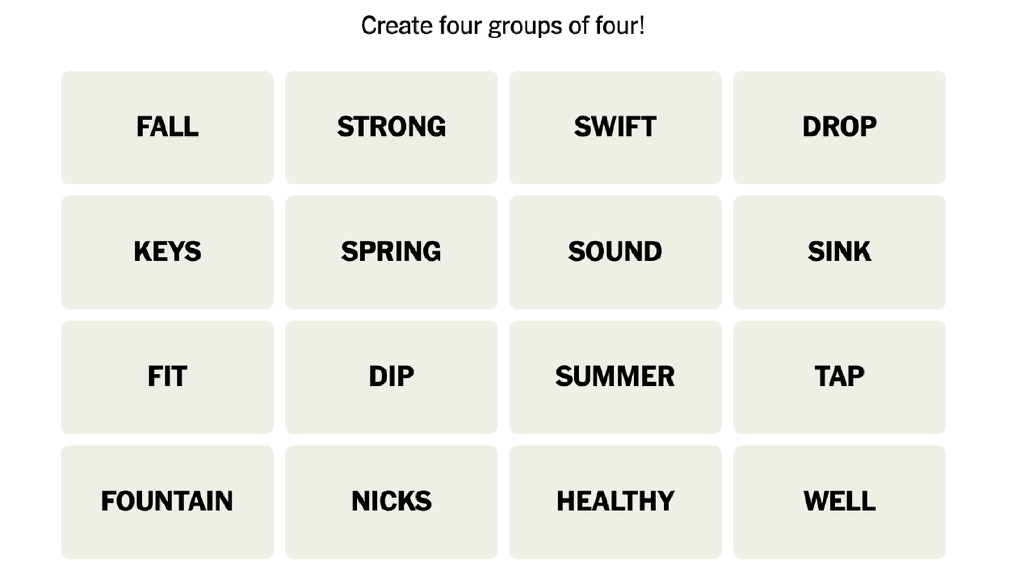Mark the FOUNTAIN card as selected
Viewport: 1024px width, 576px height.
point(167,502)
